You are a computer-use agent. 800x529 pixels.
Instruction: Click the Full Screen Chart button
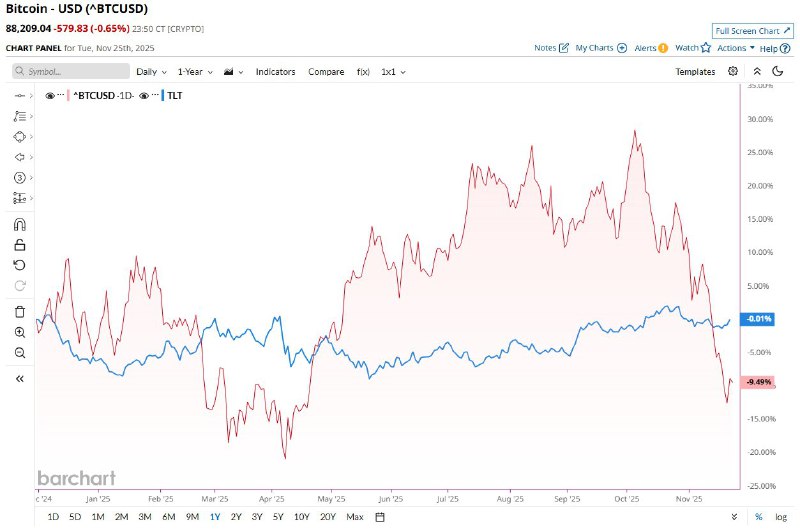[x=752, y=32]
